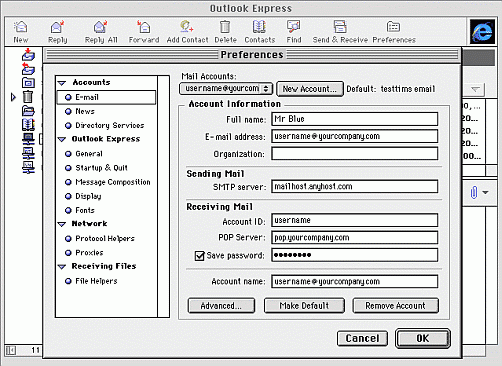Expand the triangle beside the trash folder
The width and height of the screenshot is (502, 366).
(x=13, y=97)
